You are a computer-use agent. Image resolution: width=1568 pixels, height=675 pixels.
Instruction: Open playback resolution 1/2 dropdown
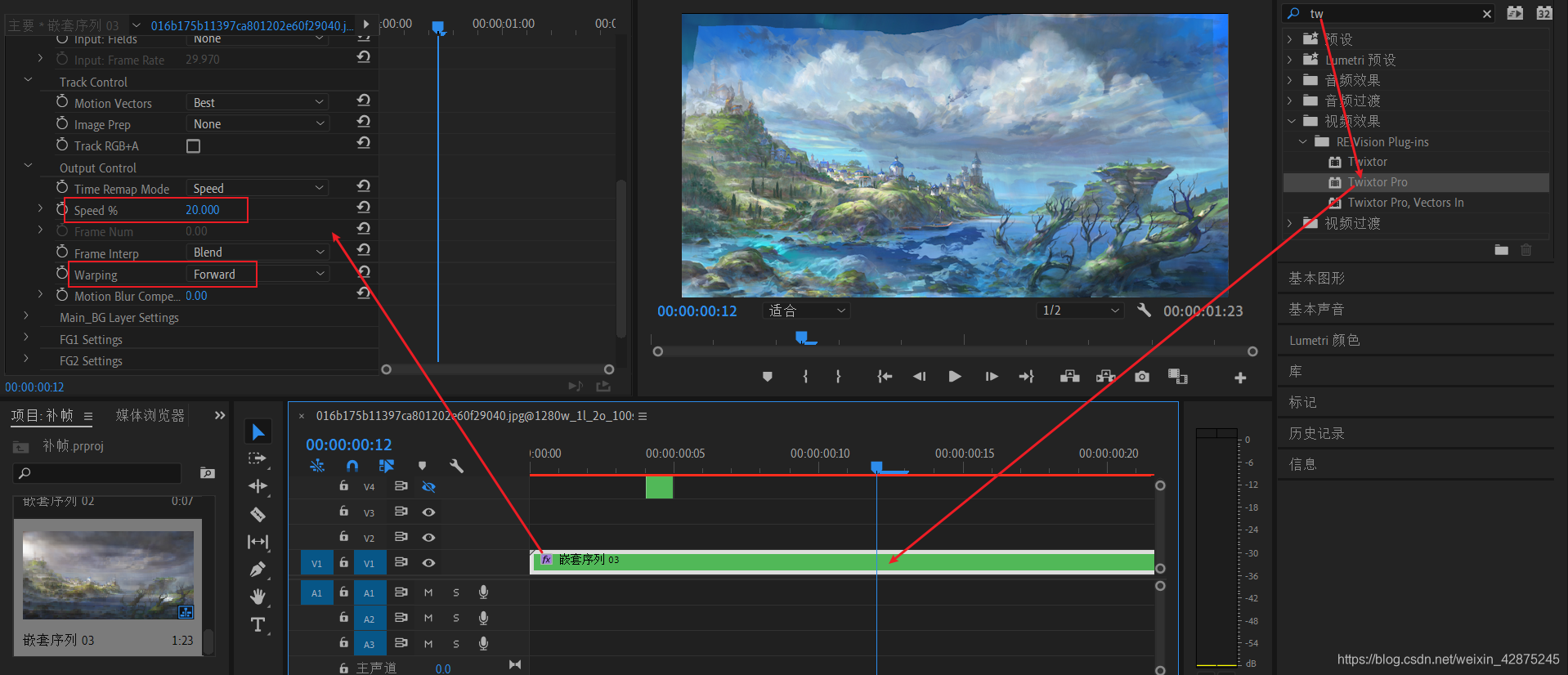[x=1080, y=311]
